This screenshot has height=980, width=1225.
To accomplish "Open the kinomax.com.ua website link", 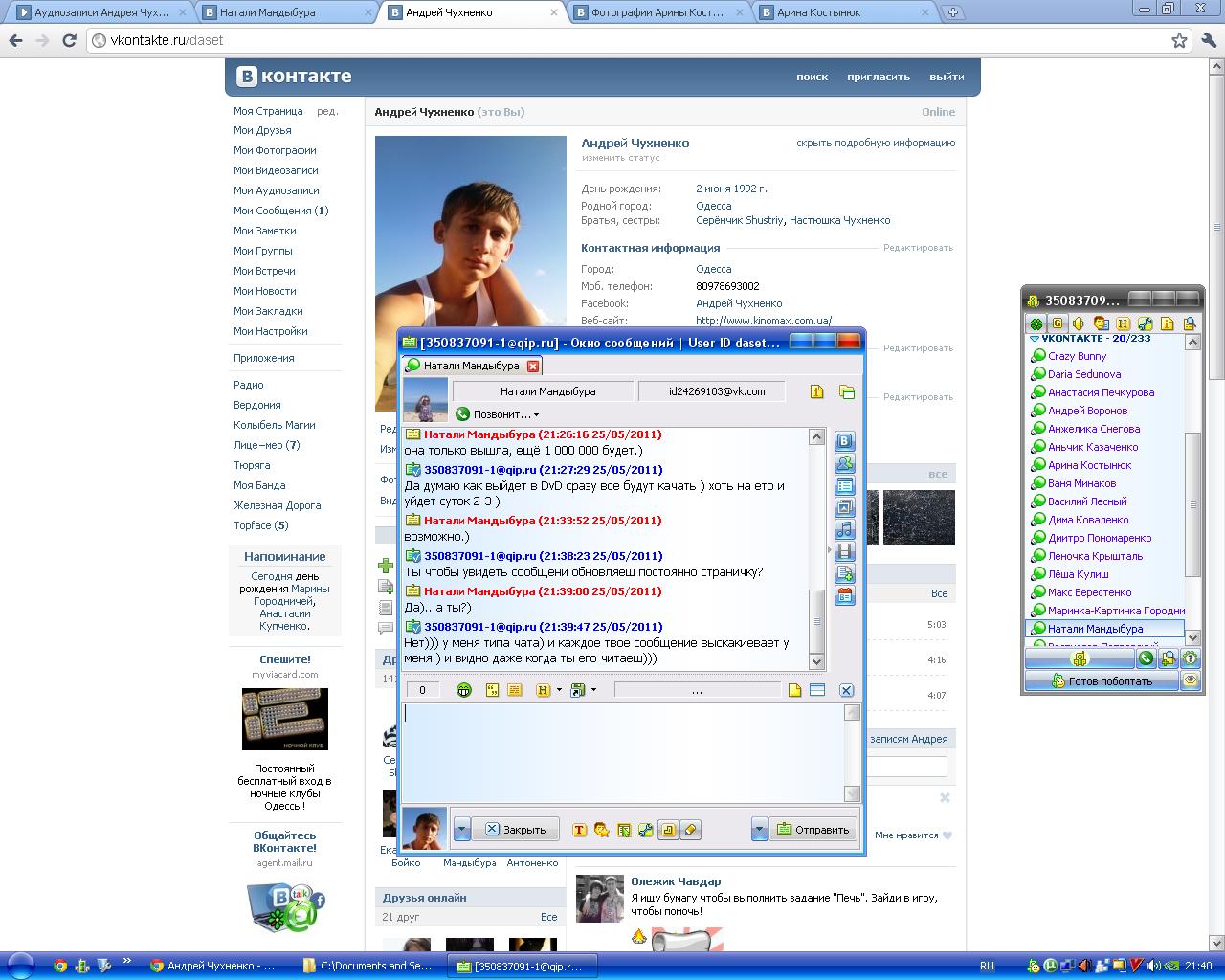I will click(x=764, y=321).
